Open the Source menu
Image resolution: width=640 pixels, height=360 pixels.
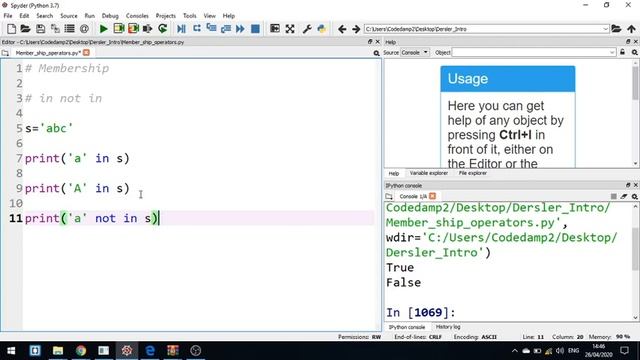click(69, 16)
